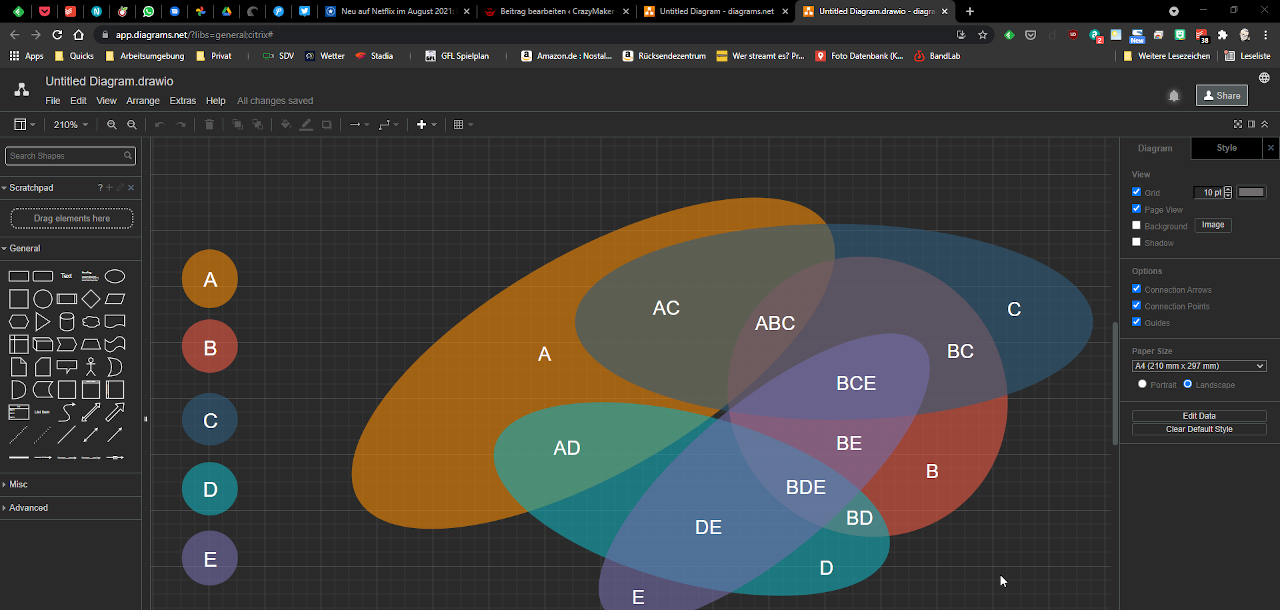
Task: Open the Connection arrow style dropdown
Action: pyautogui.click(x=359, y=125)
